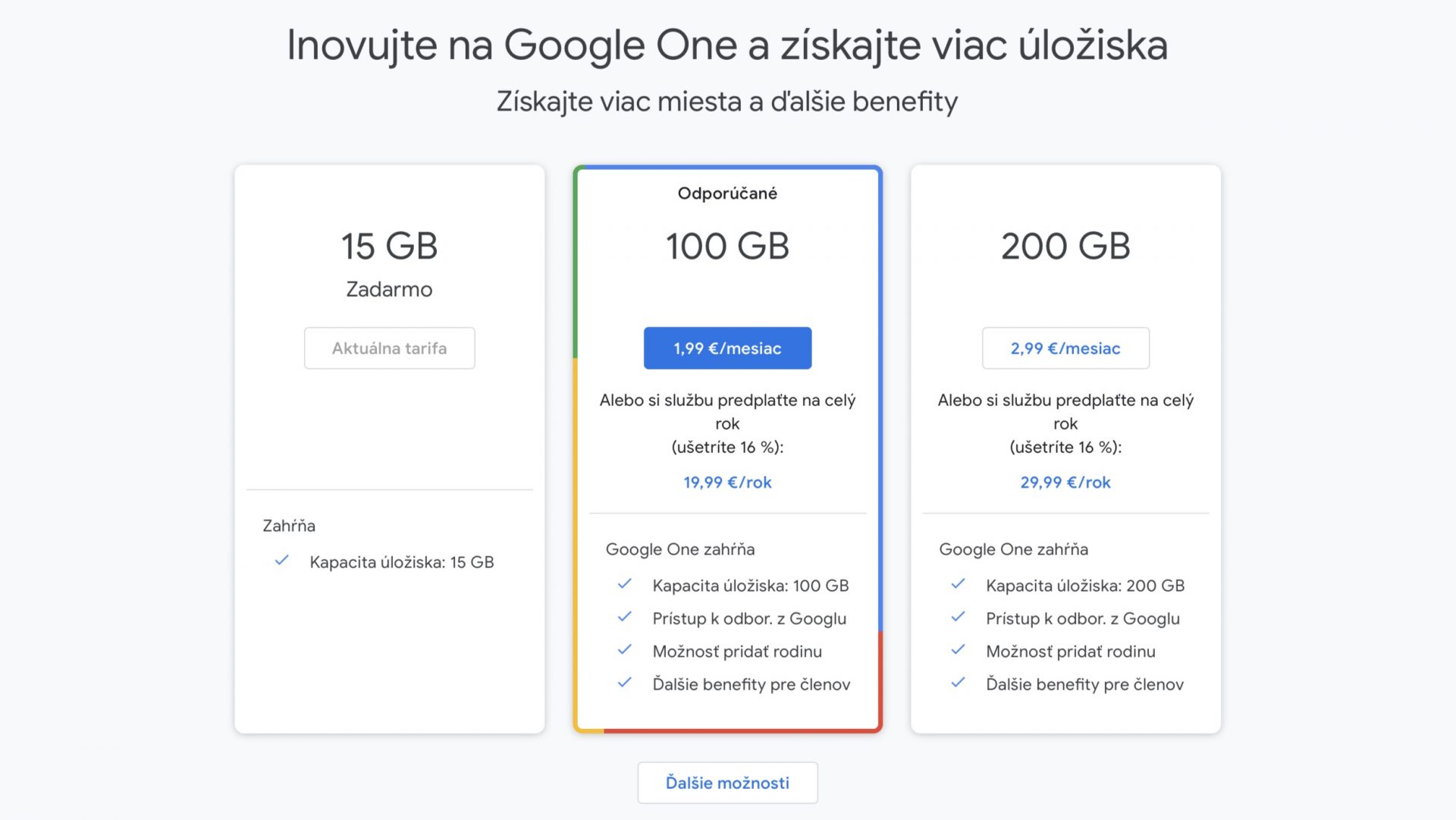Click Ďalšie benefity pre členov in 200 GB card

pyautogui.click(x=1084, y=684)
